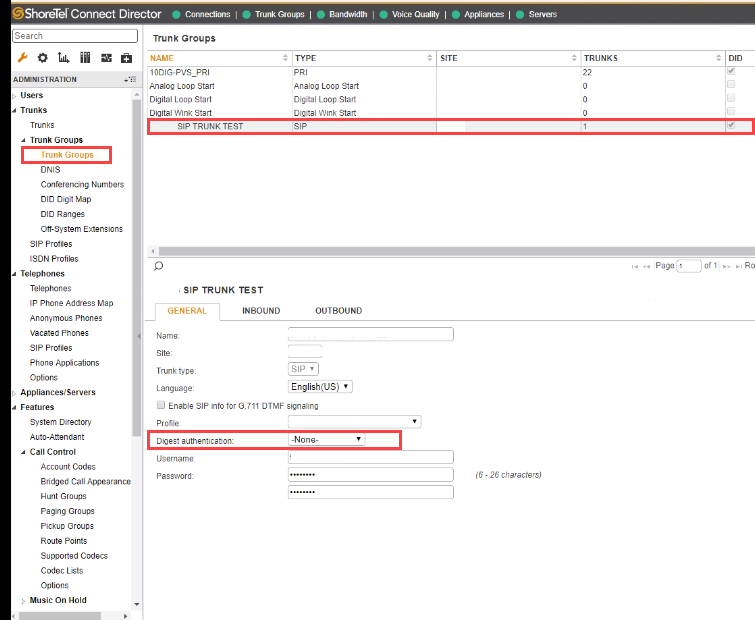Viewport: 755px width, 620px height.
Task: Click the Bandwidth green status dot
Action: click(x=321, y=14)
